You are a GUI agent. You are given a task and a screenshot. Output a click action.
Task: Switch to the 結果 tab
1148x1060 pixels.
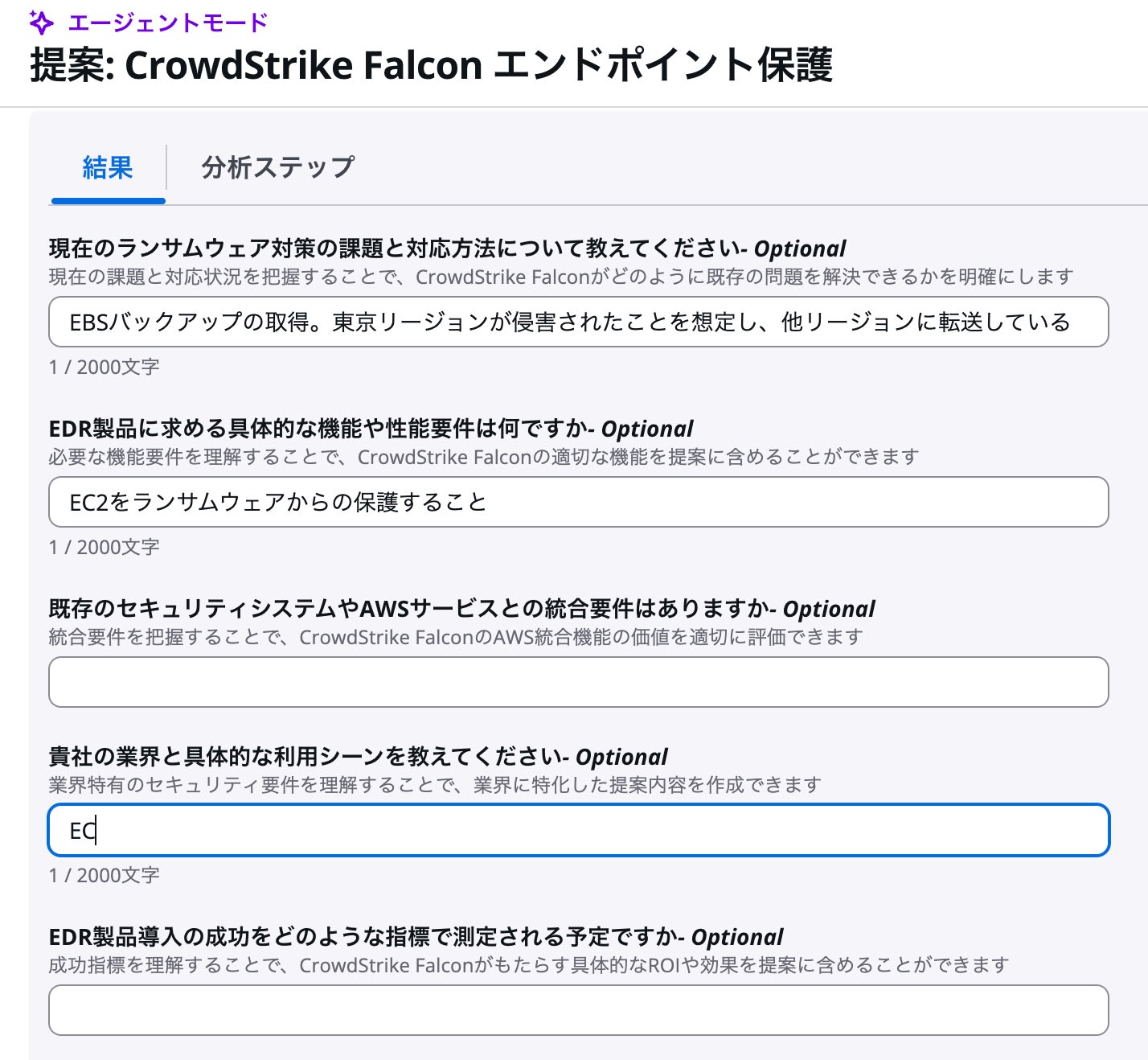click(x=108, y=168)
